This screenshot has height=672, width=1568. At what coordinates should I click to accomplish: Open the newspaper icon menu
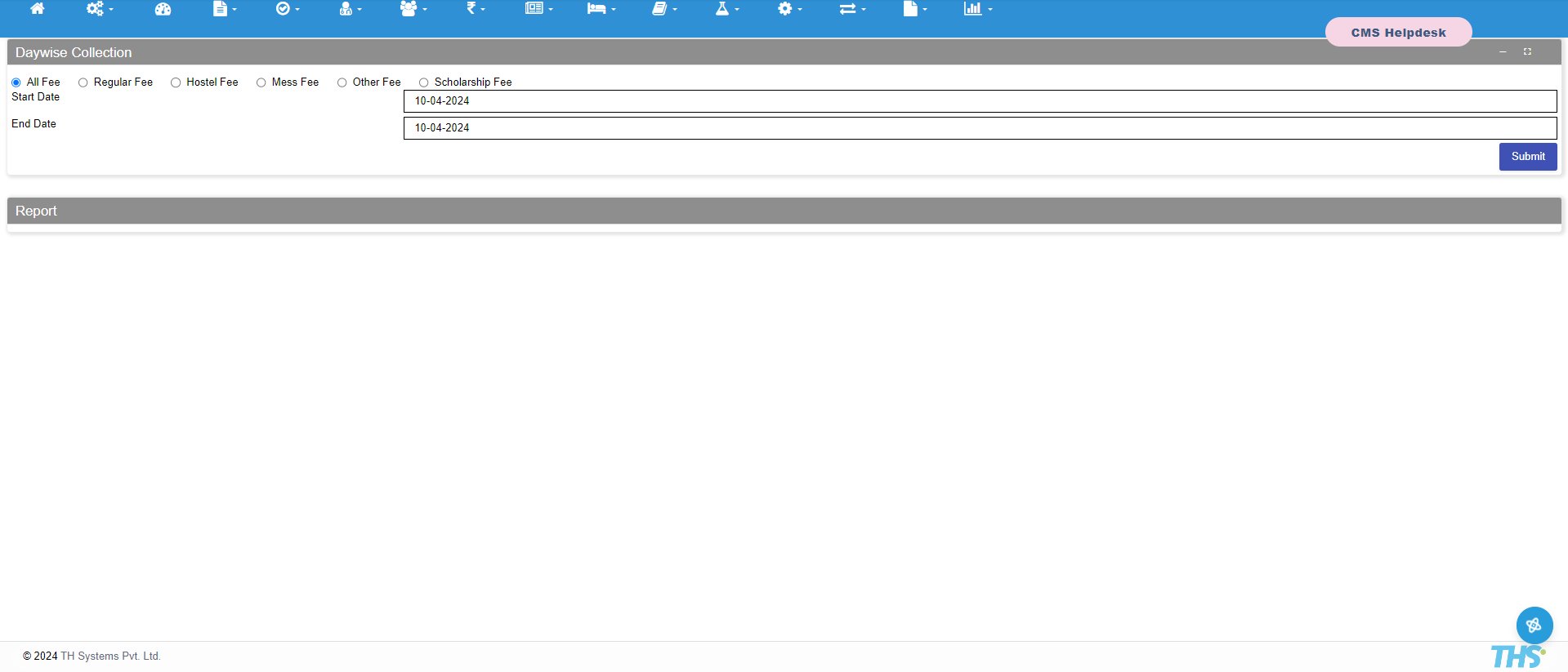(538, 9)
